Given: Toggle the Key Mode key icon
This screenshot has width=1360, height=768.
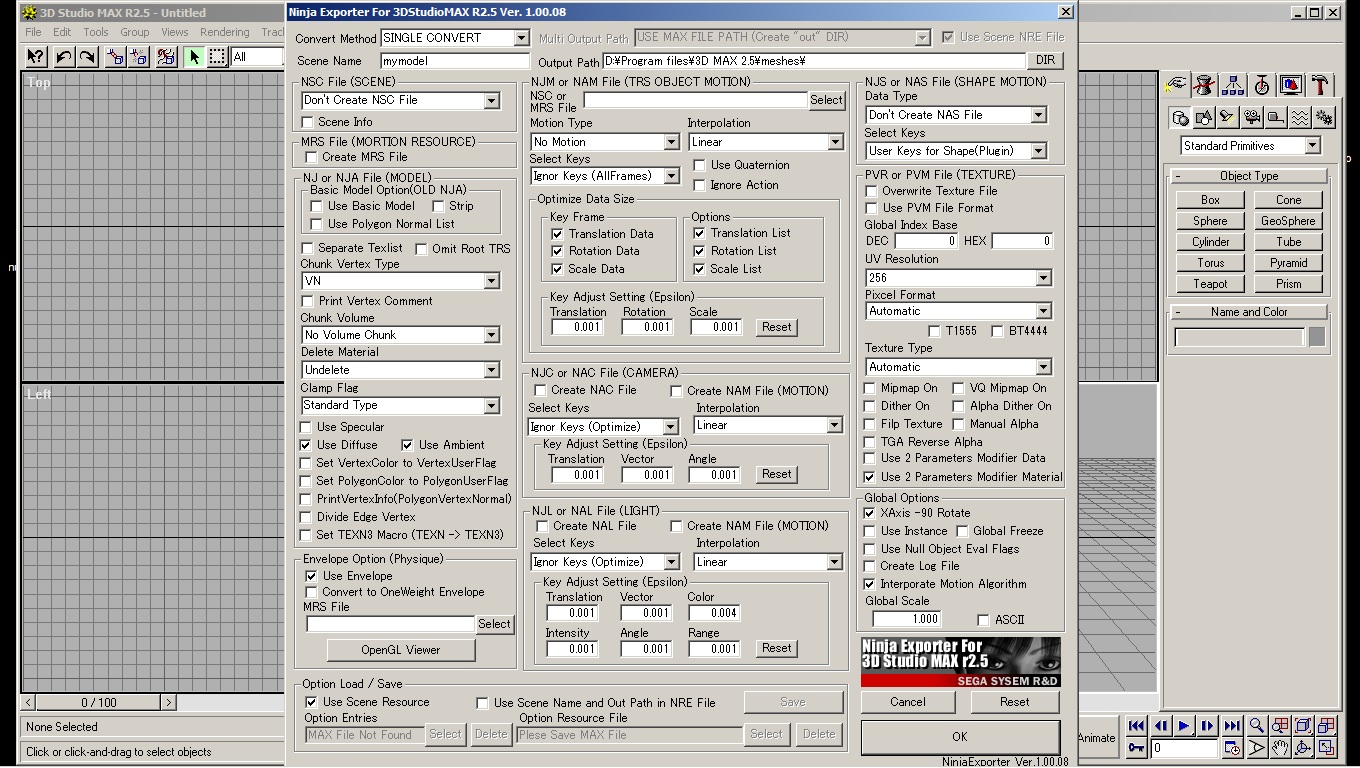Looking at the screenshot, I should click(1136, 747).
